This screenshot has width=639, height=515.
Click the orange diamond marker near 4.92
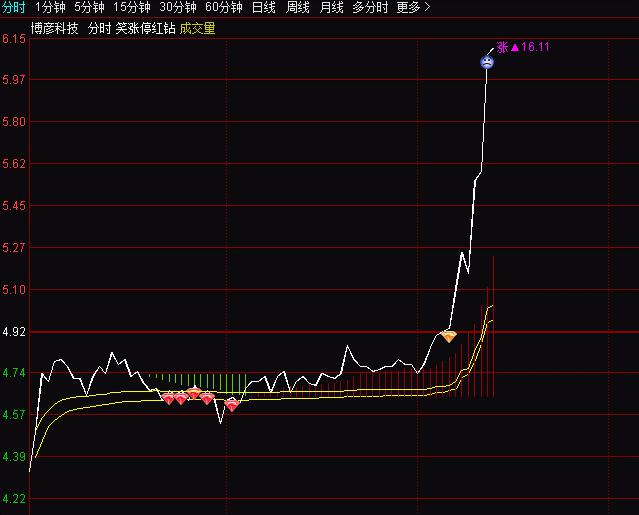tap(449, 336)
